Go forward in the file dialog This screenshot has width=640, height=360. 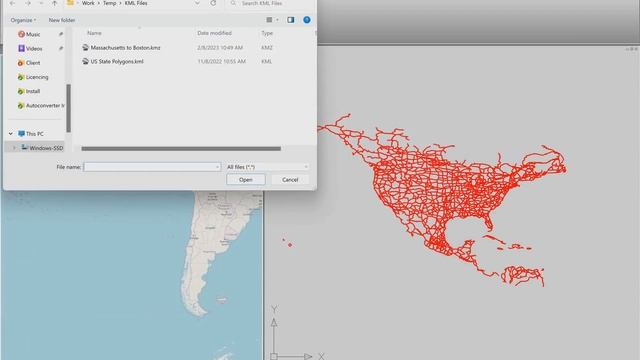coord(27,3)
